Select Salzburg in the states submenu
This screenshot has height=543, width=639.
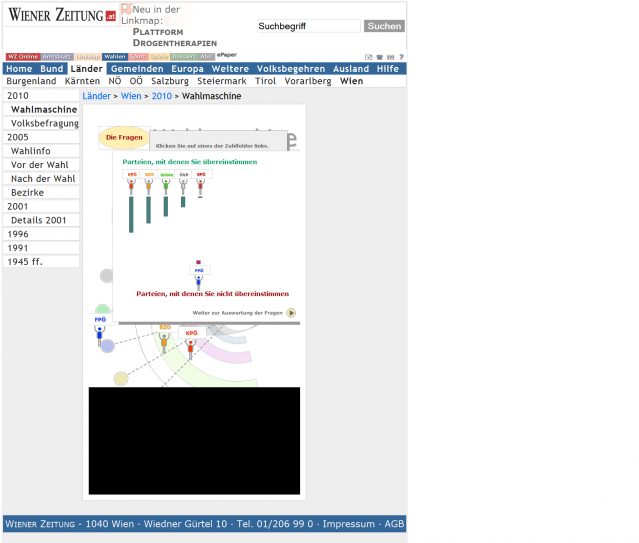(x=170, y=81)
